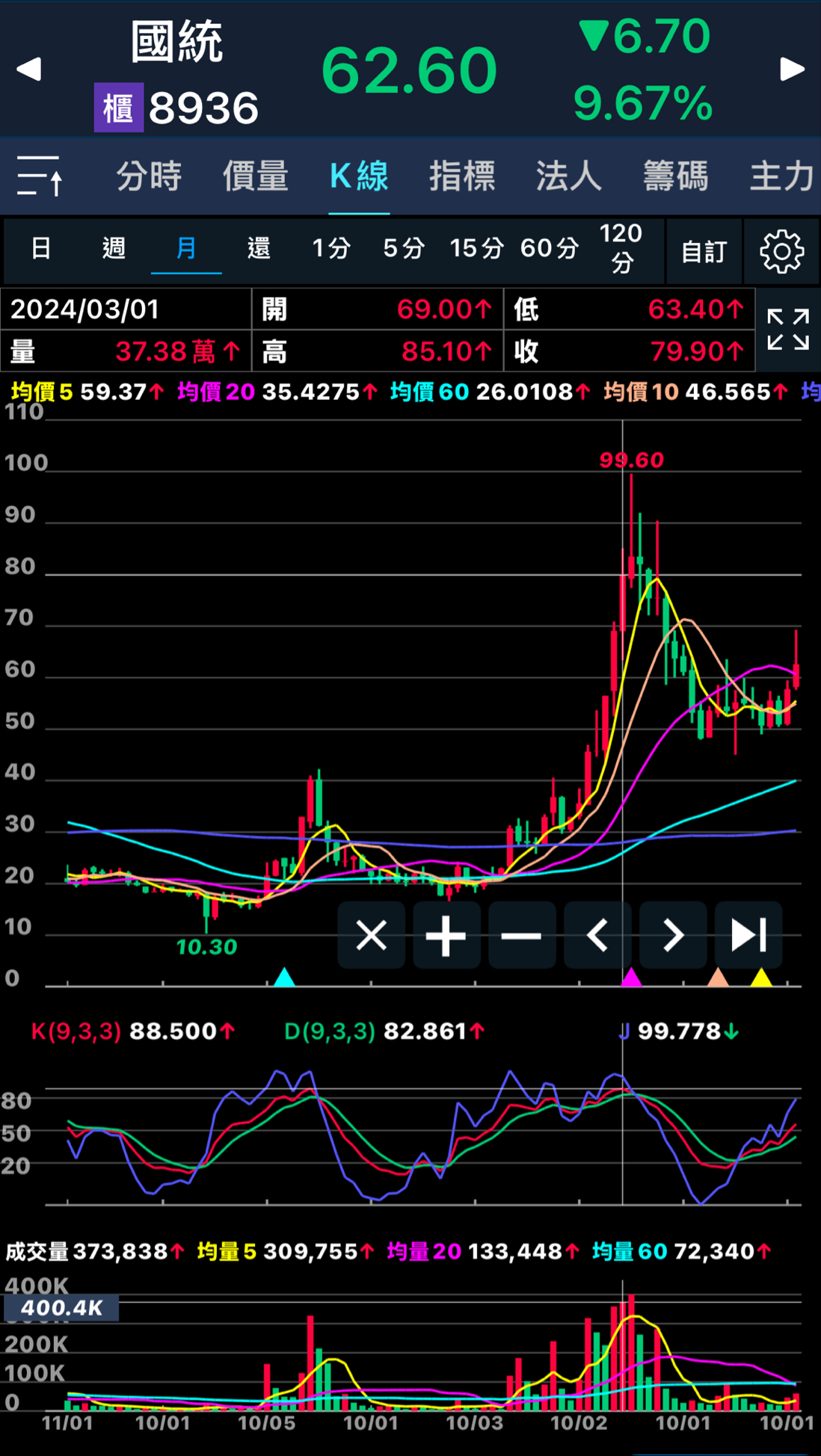Viewport: 821px width, 1456px height.
Task: Open the 法人 tab
Action: point(568,176)
